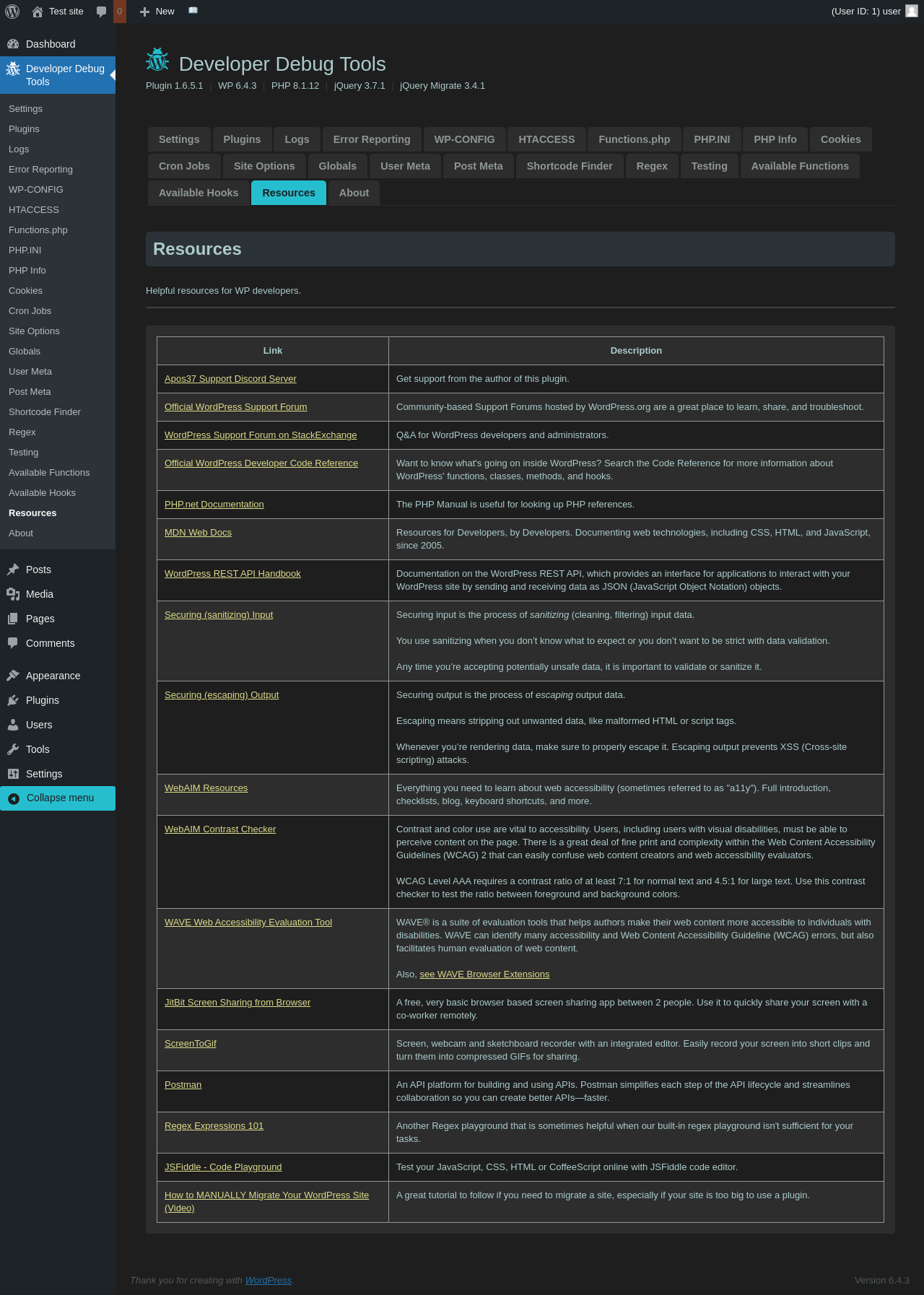Image resolution: width=924 pixels, height=1295 pixels.
Task: Click the WordPress logo in admin bar
Action: (12, 12)
